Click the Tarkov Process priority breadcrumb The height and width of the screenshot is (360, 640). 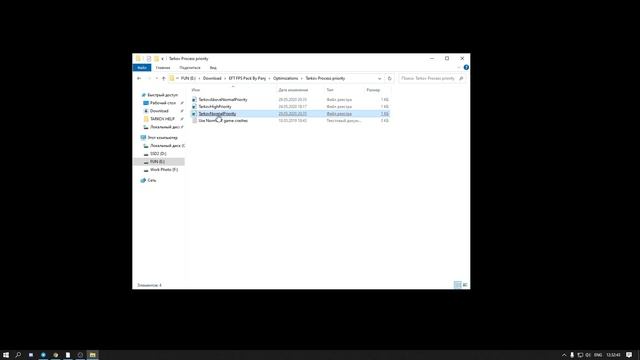tap(325, 78)
